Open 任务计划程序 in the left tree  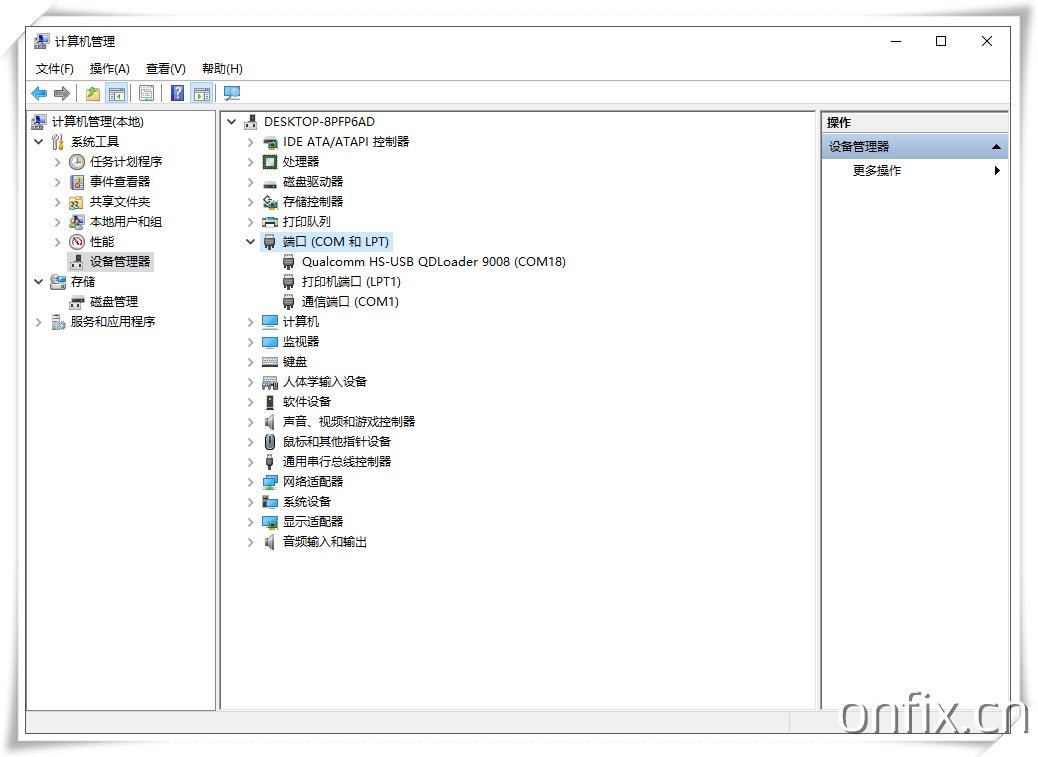click(x=125, y=162)
